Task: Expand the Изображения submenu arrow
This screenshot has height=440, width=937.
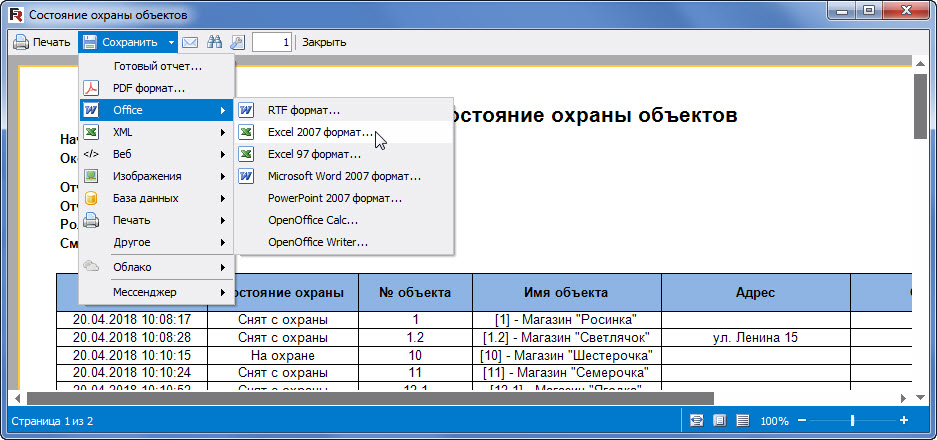Action: click(223, 176)
